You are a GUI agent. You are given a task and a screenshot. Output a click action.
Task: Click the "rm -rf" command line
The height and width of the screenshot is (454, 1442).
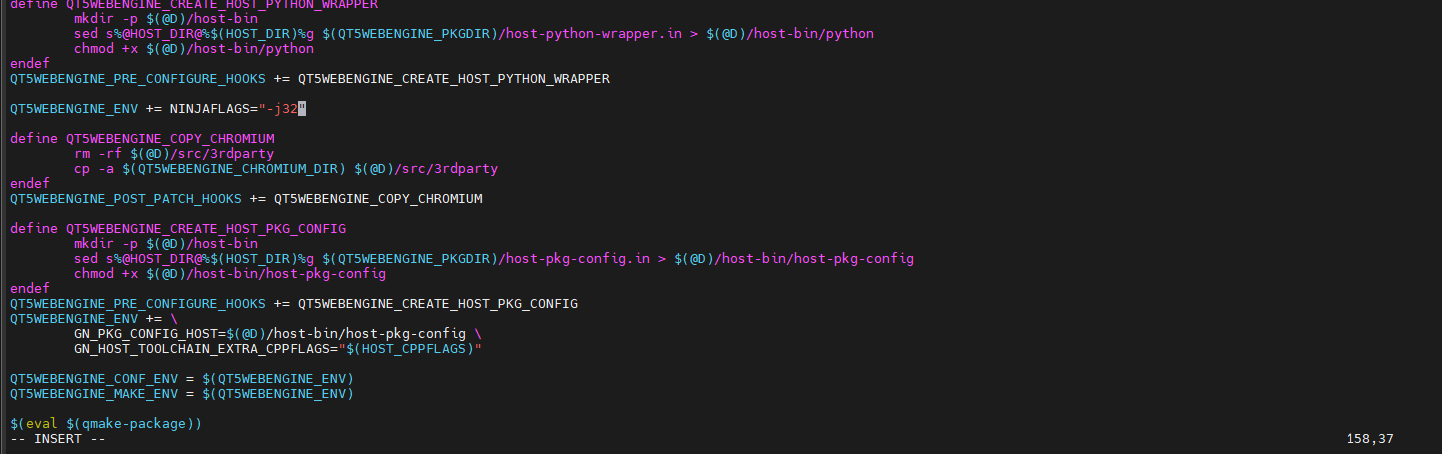(174, 153)
